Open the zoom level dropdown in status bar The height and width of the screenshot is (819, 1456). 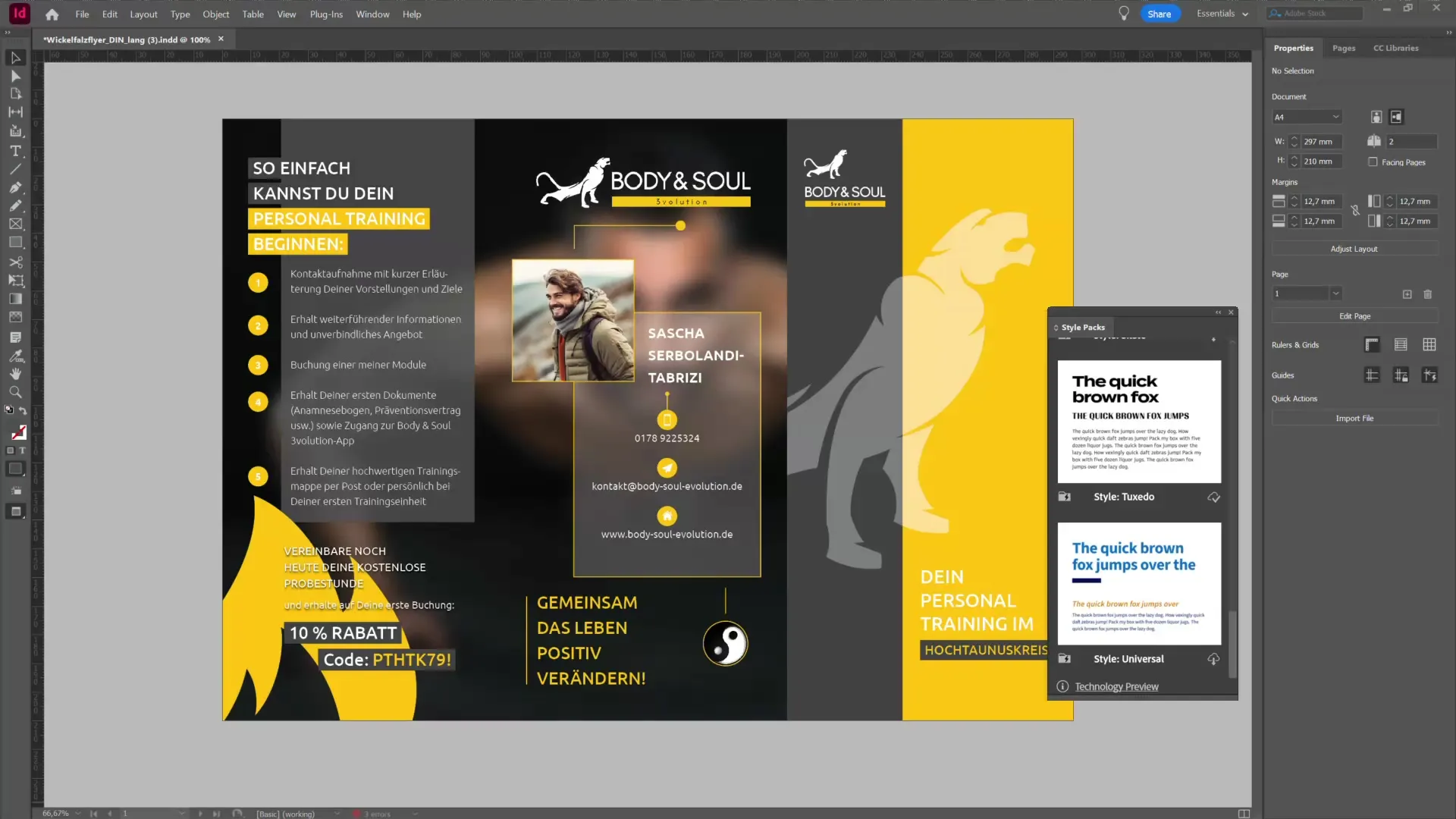point(77,814)
